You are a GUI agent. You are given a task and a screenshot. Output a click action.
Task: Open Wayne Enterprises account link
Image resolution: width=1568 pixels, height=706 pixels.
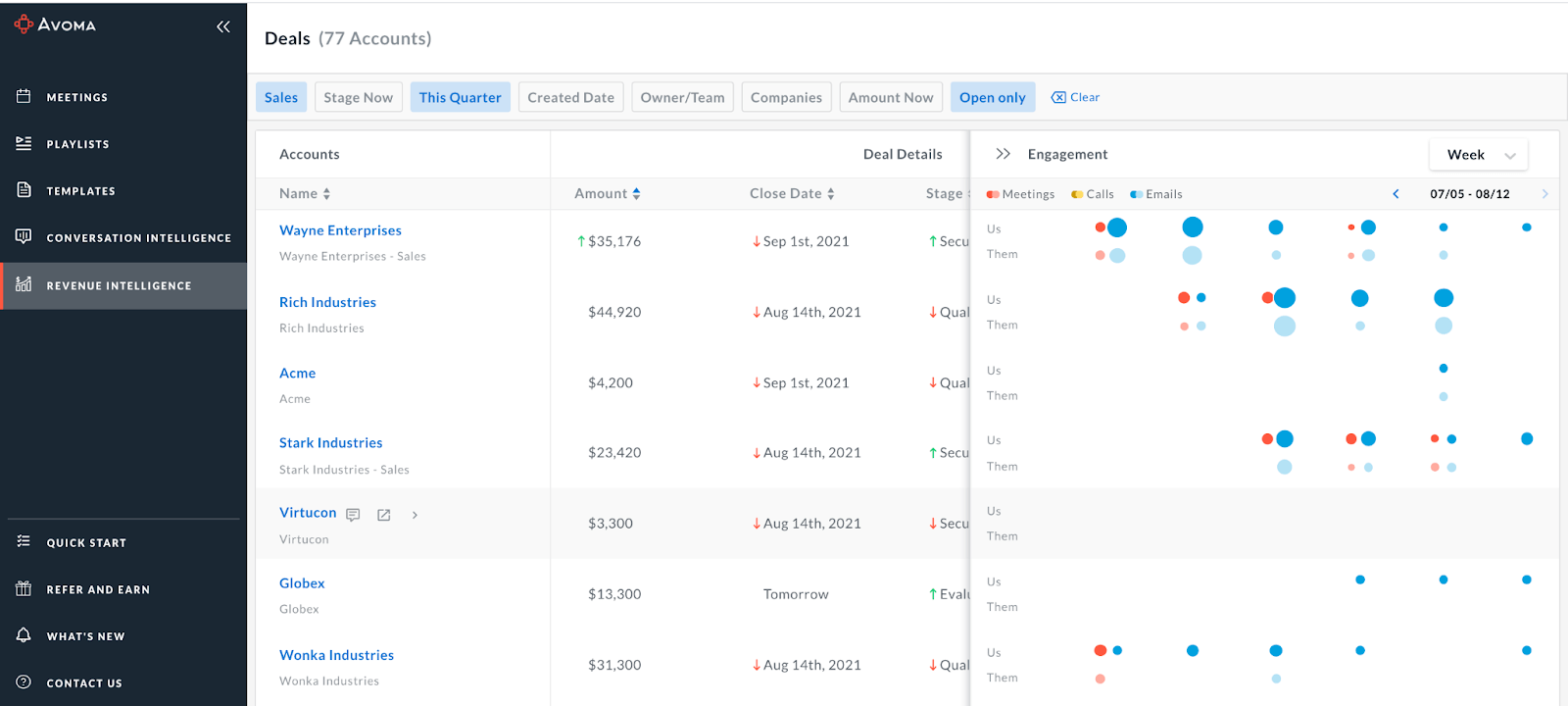point(340,230)
